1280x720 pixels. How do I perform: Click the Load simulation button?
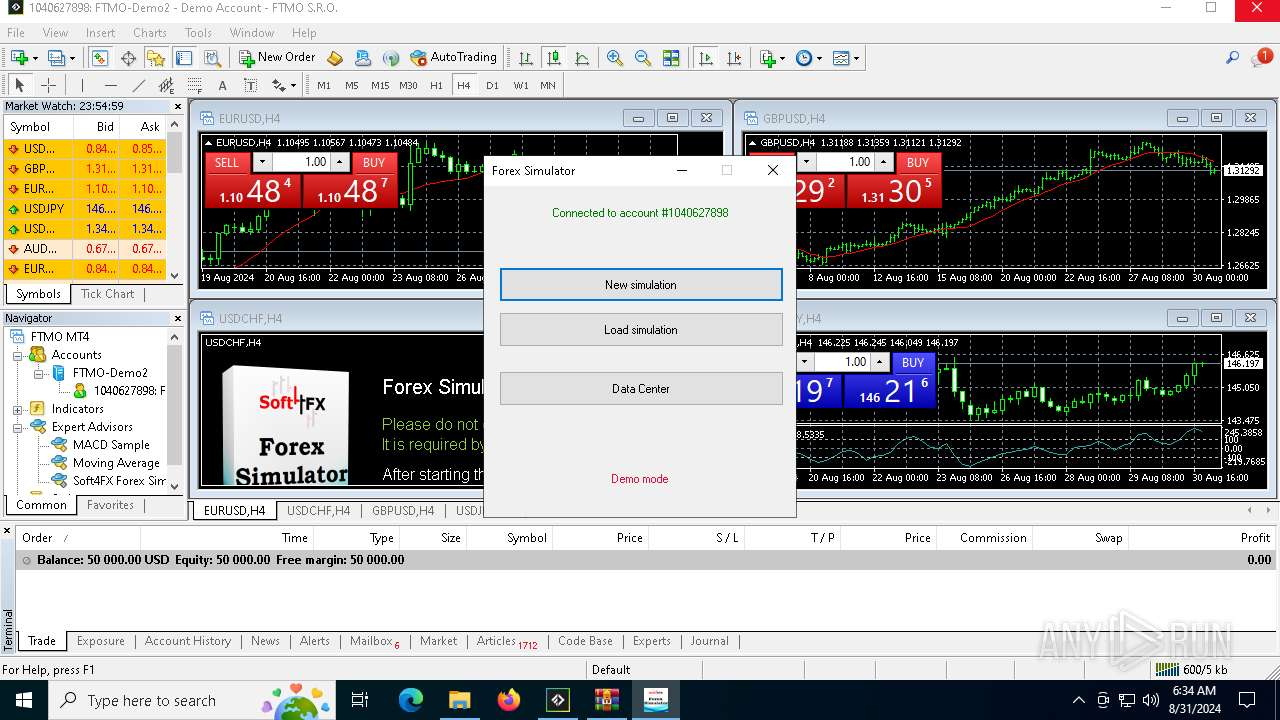coord(641,330)
